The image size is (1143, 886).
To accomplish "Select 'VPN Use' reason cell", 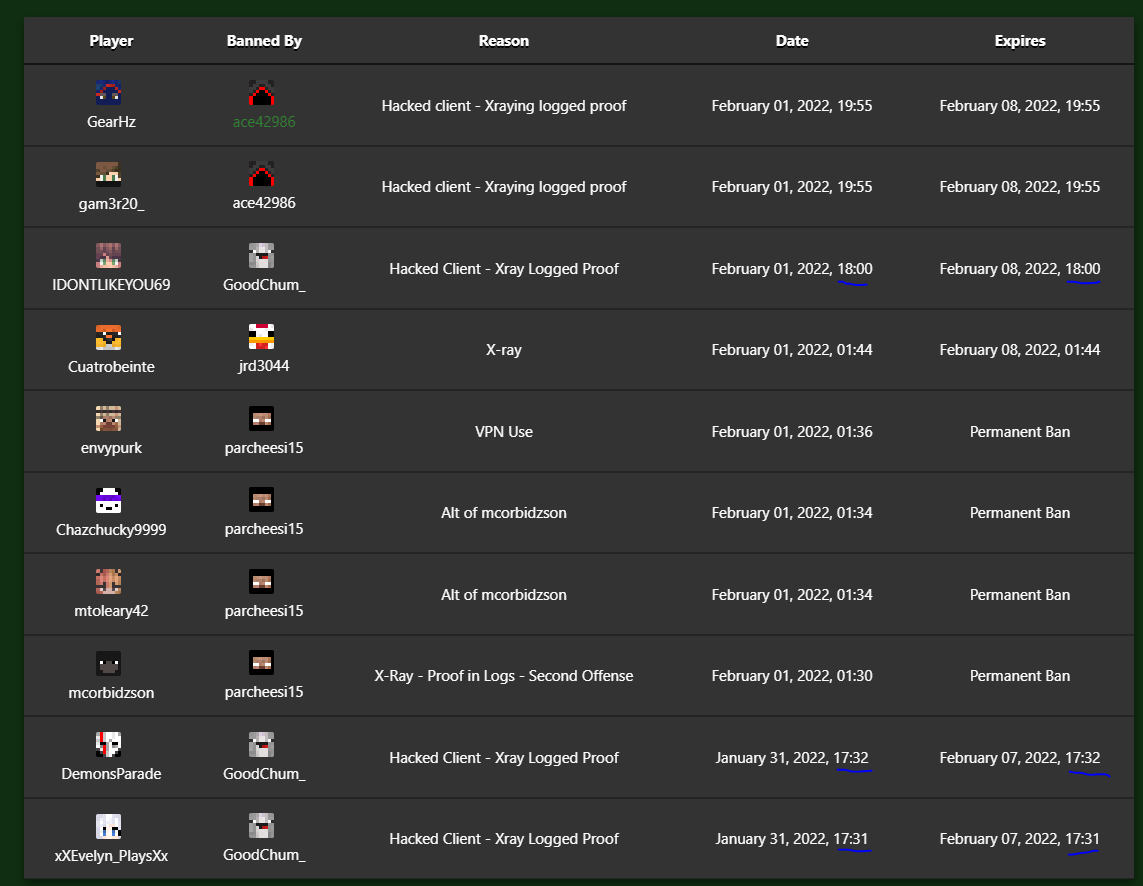I will pos(504,432).
